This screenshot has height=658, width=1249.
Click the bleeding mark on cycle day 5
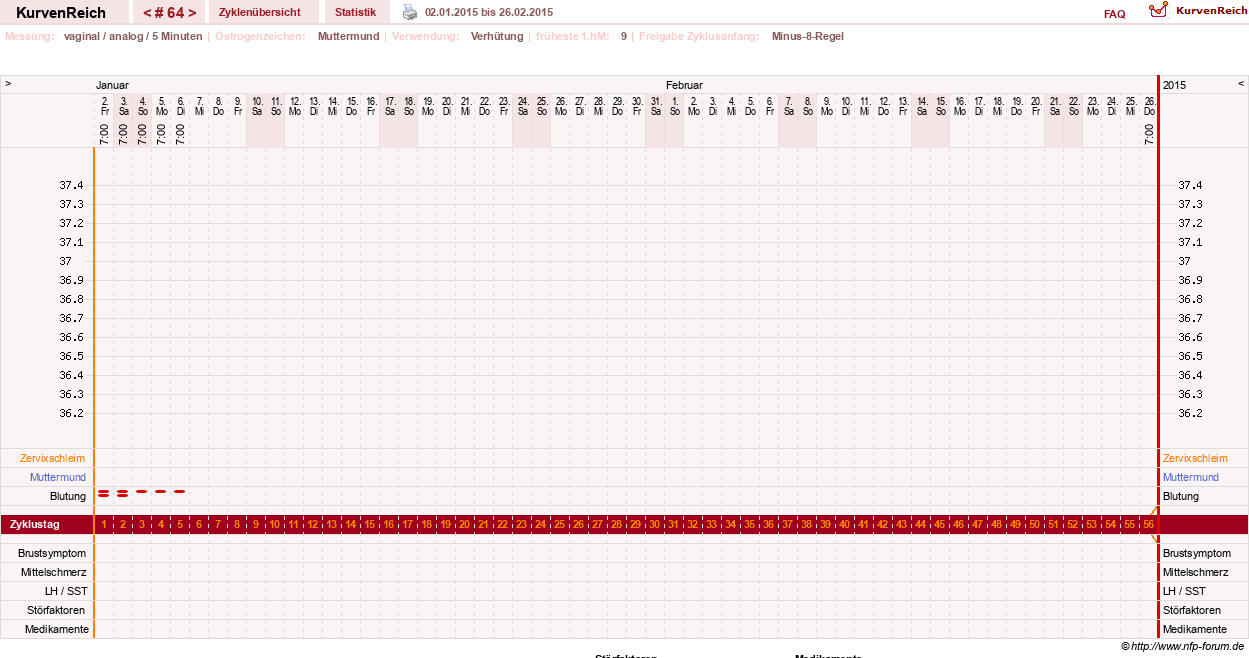click(179, 492)
